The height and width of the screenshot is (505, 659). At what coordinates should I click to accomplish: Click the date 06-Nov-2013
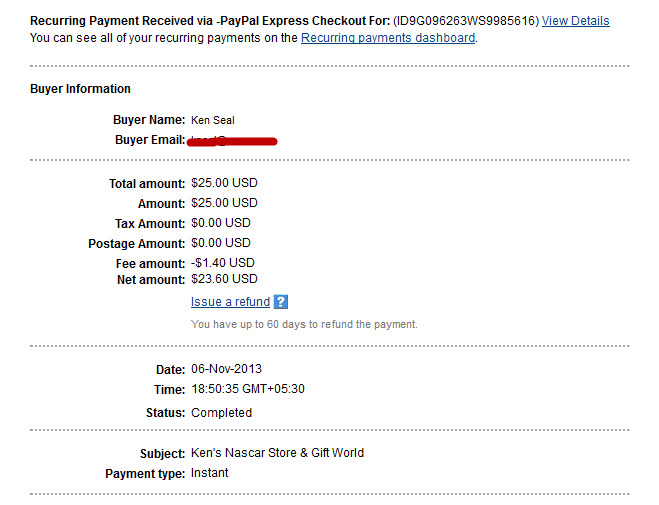[226, 369]
